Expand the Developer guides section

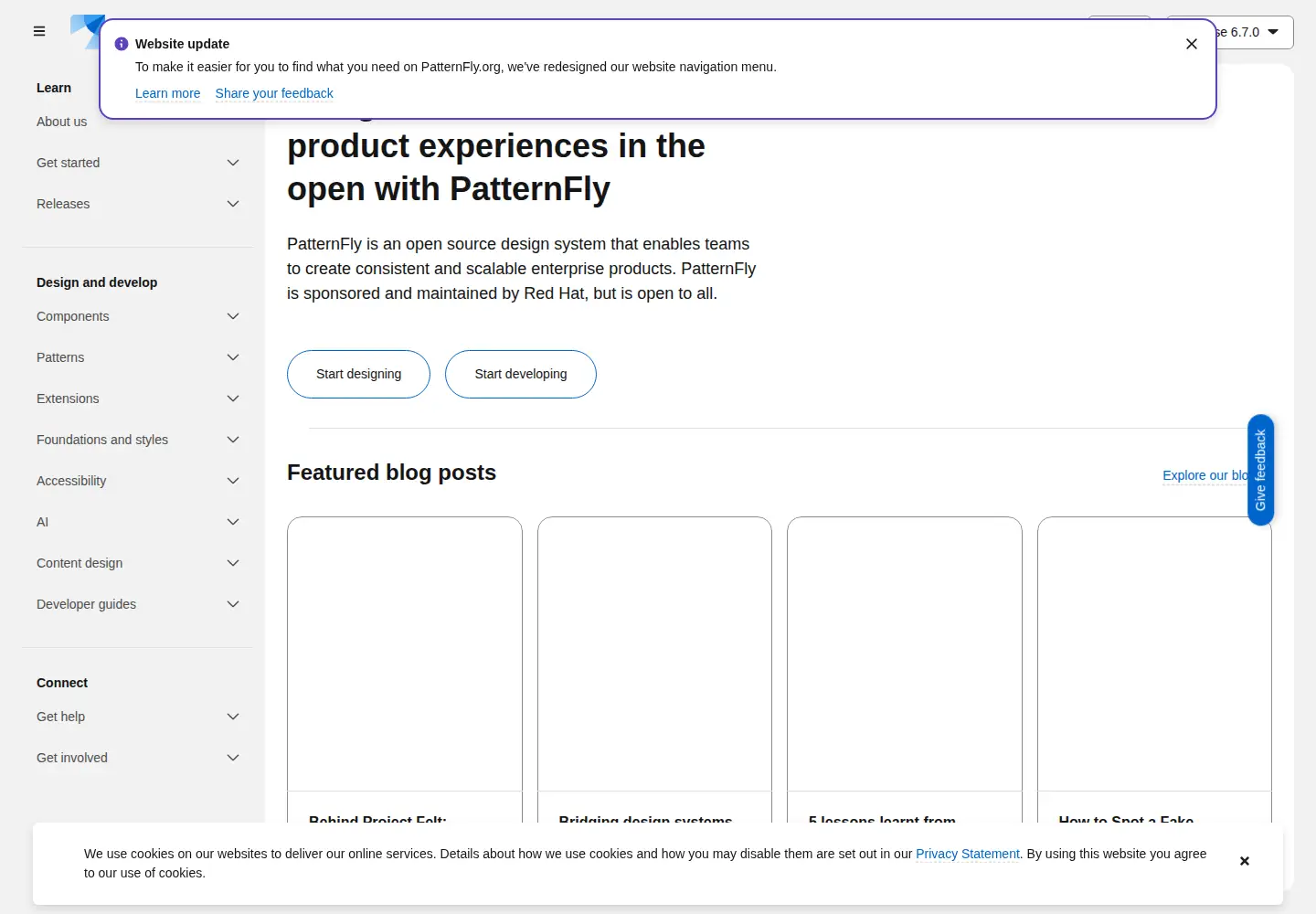[x=137, y=604]
